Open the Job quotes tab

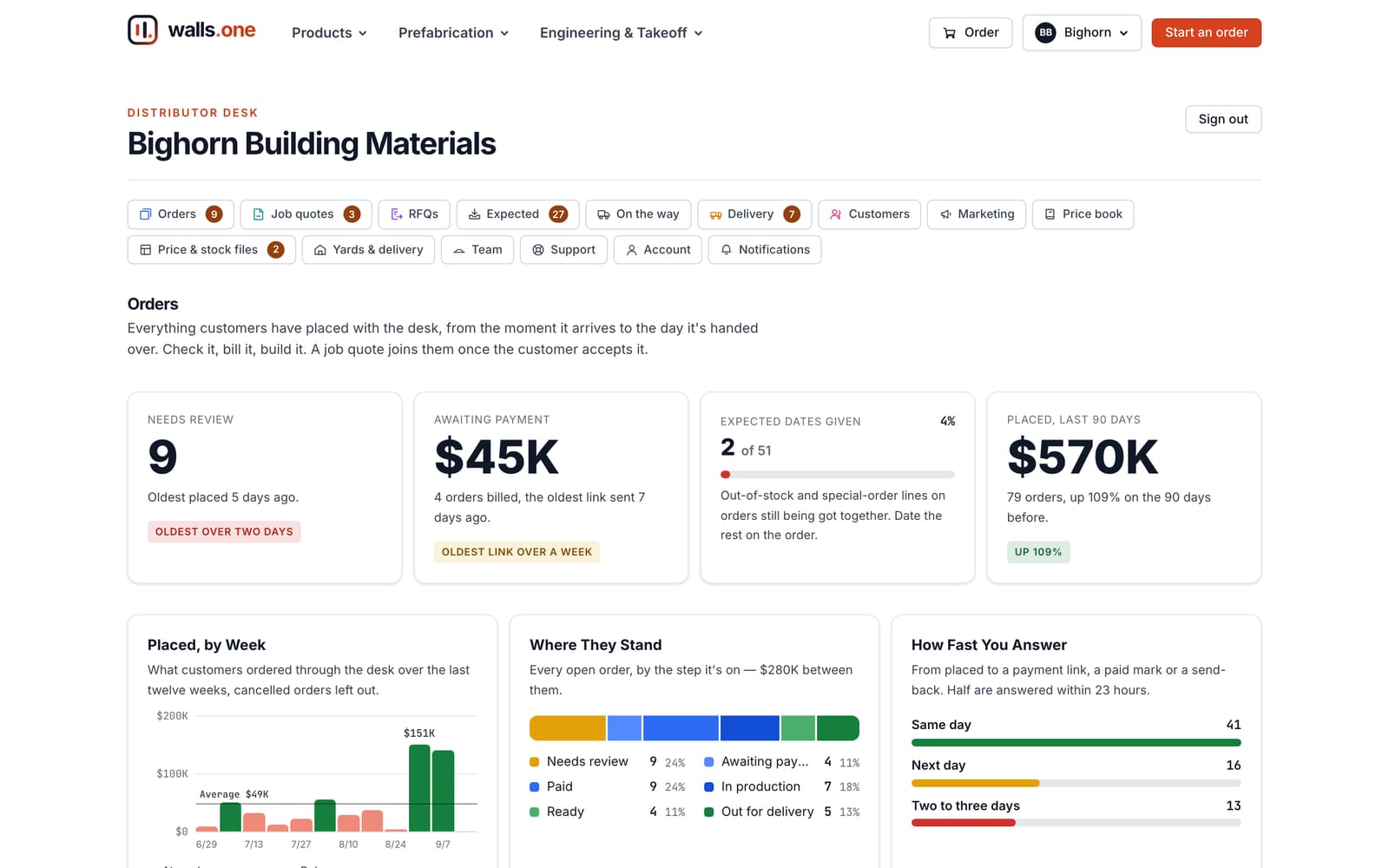306,214
